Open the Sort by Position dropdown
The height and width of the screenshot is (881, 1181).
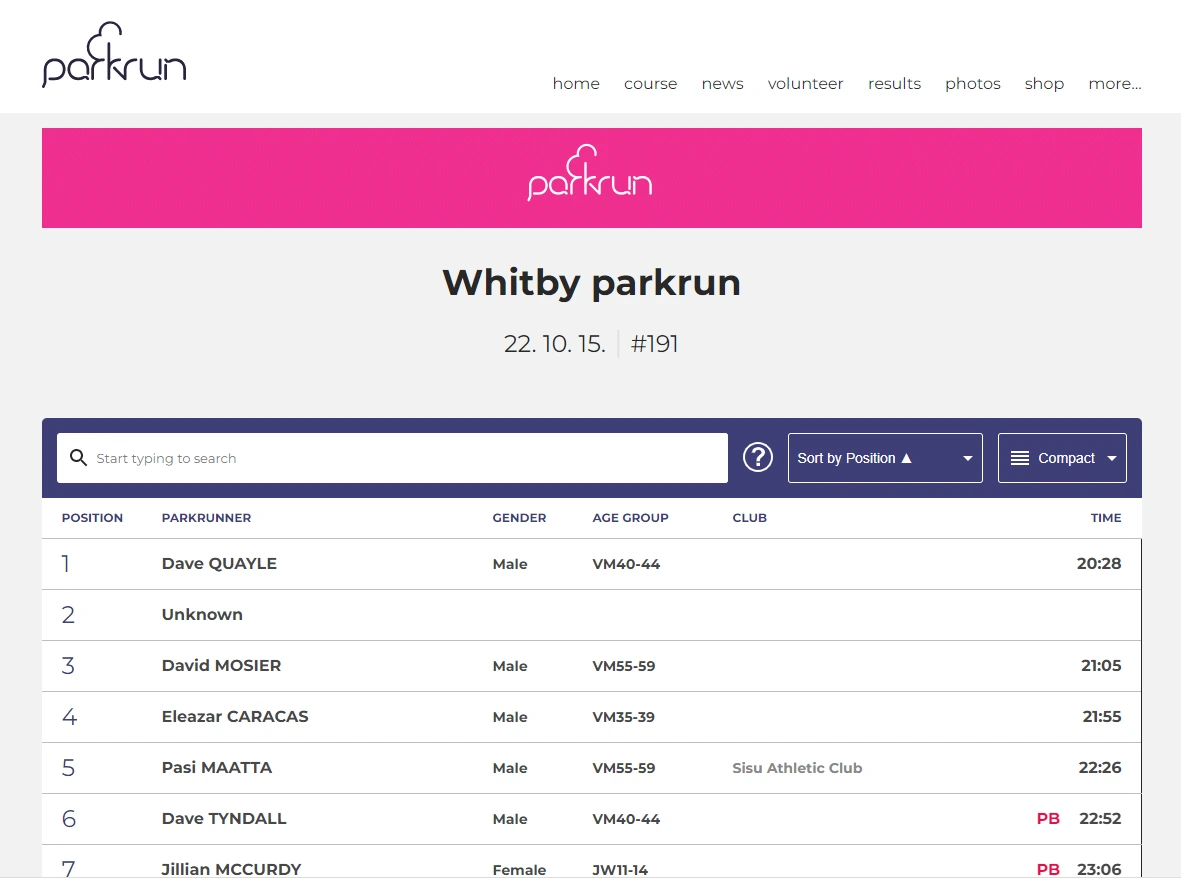pyautogui.click(x=885, y=458)
